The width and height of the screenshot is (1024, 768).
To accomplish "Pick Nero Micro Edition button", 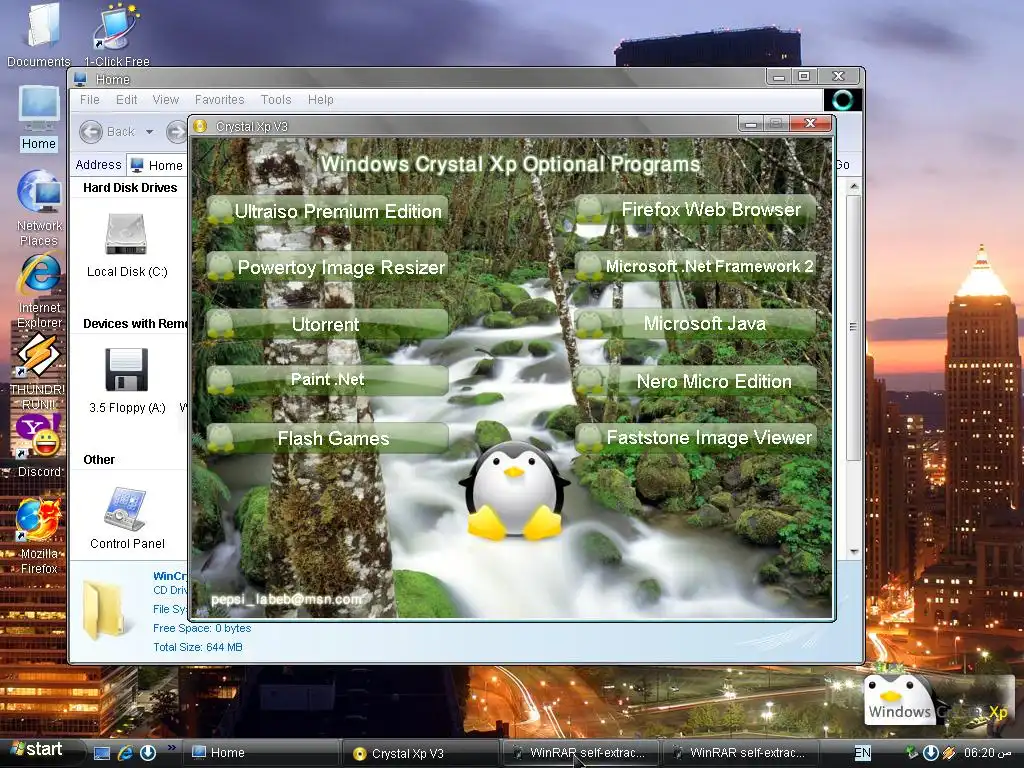I will click(696, 381).
